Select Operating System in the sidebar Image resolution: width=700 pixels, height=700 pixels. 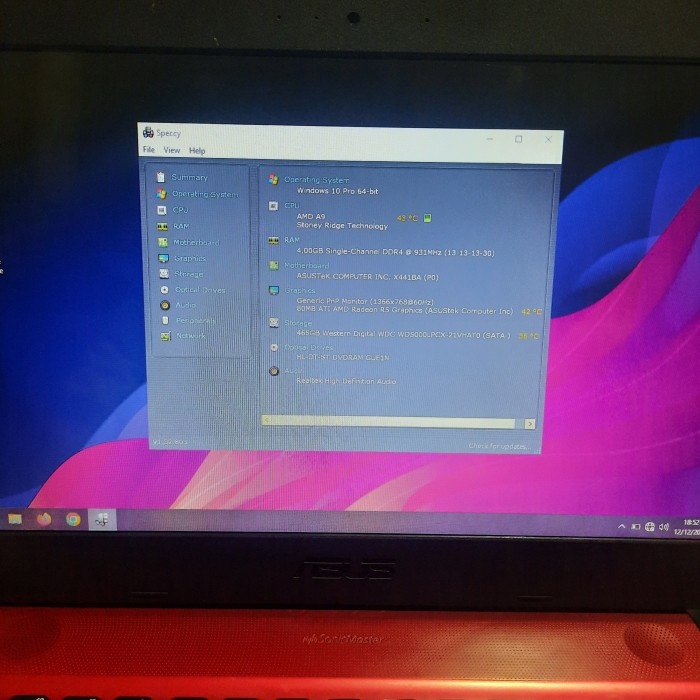205,194
